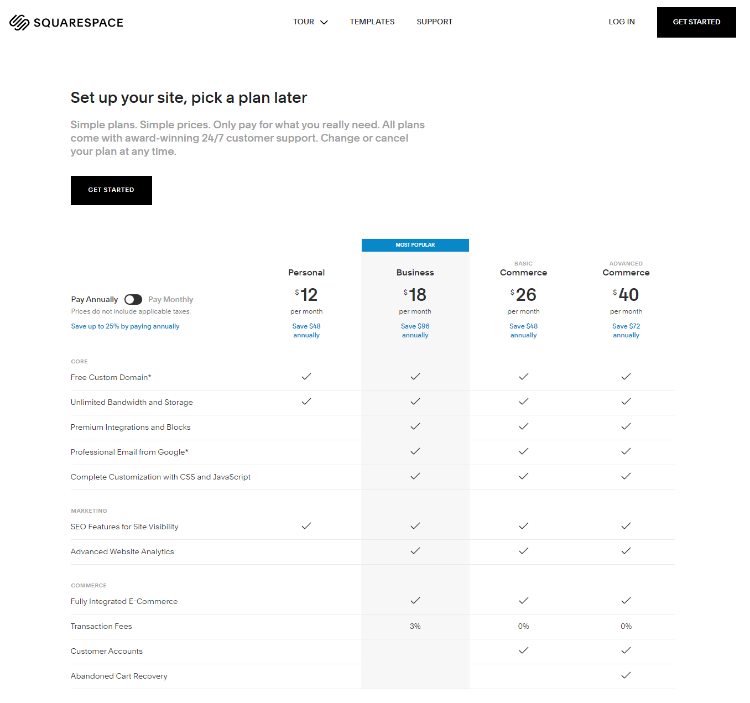
Task: Click Get Started below the intro text
Action: pos(111,190)
